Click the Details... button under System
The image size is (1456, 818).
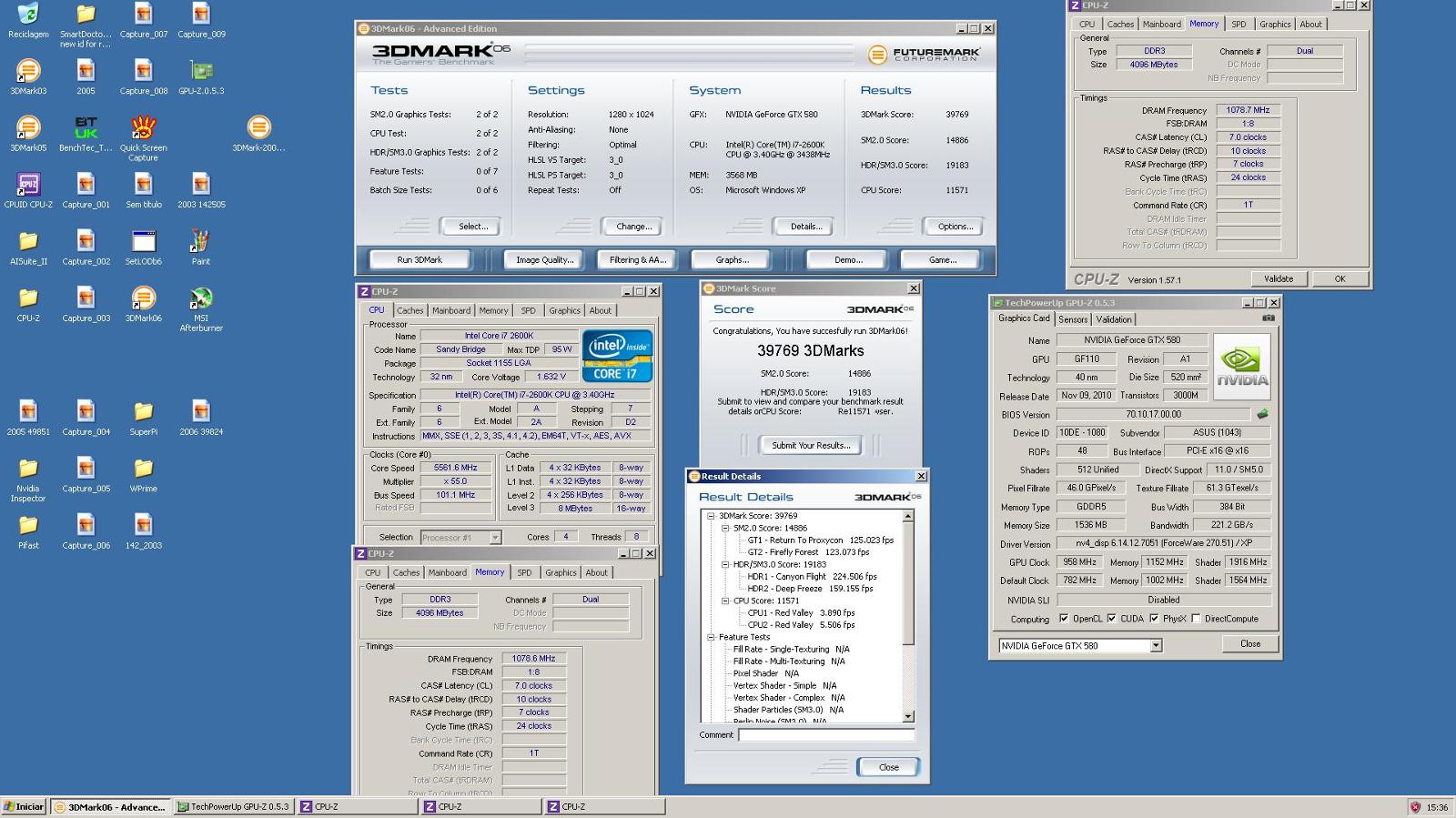pos(805,227)
